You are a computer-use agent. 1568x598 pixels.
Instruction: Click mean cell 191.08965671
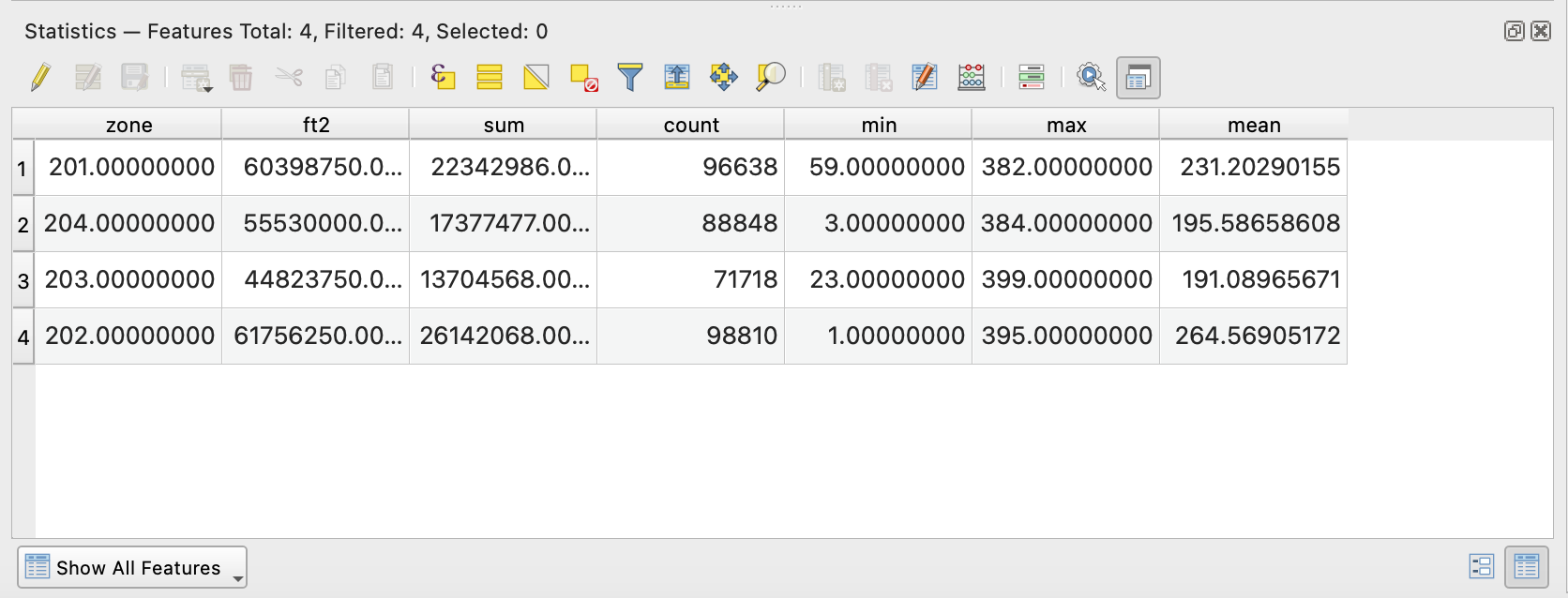tap(1254, 280)
